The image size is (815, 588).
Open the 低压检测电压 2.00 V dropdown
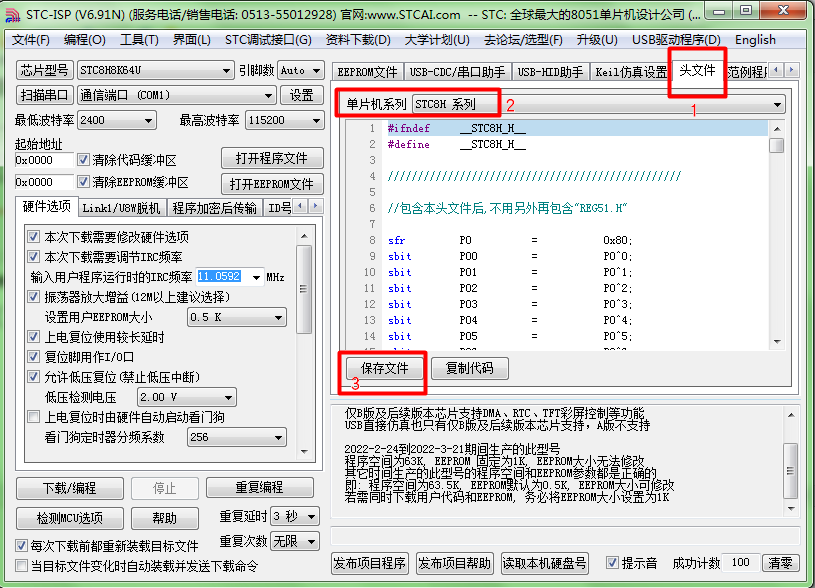187,397
